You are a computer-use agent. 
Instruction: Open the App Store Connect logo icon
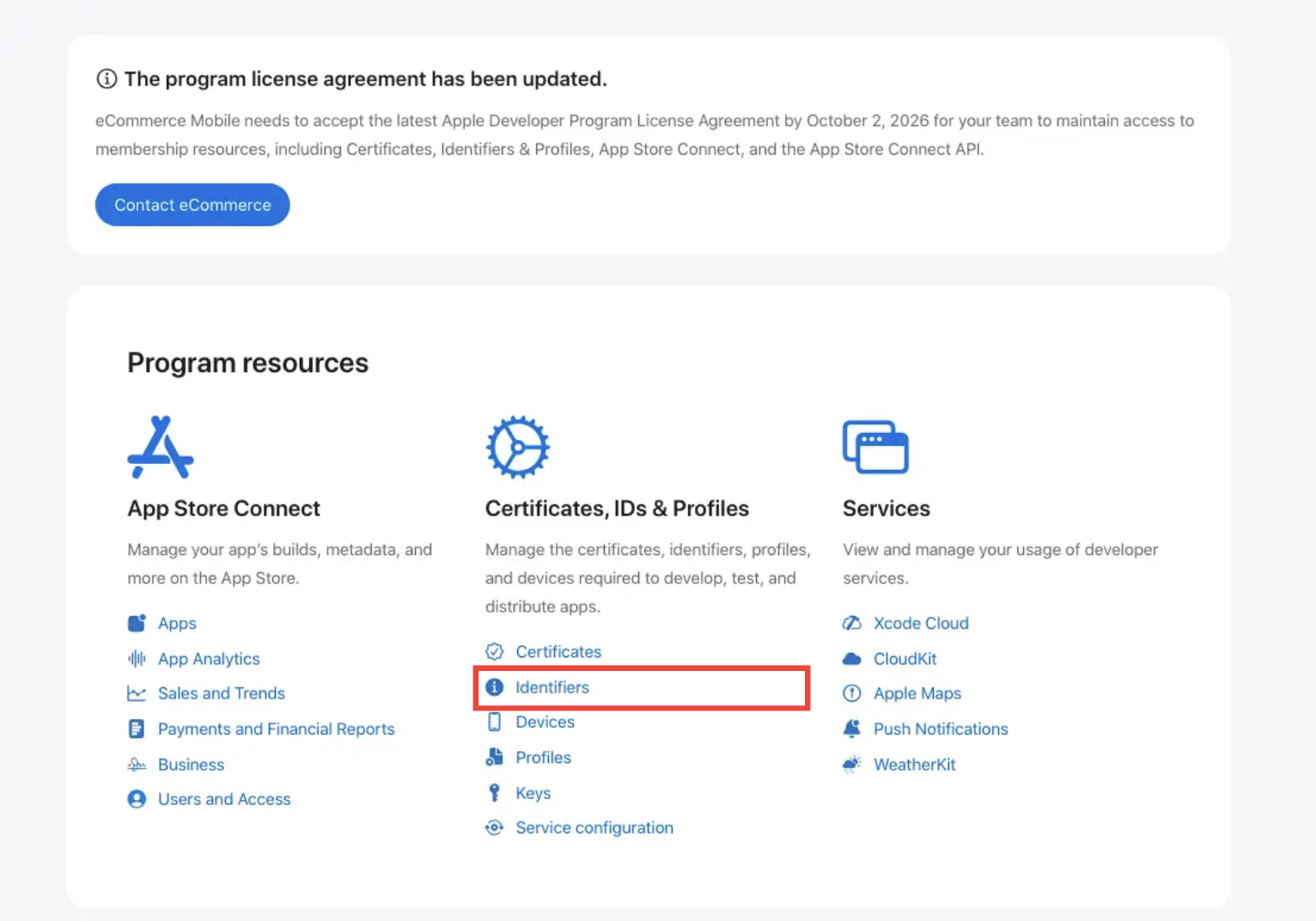[161, 447]
